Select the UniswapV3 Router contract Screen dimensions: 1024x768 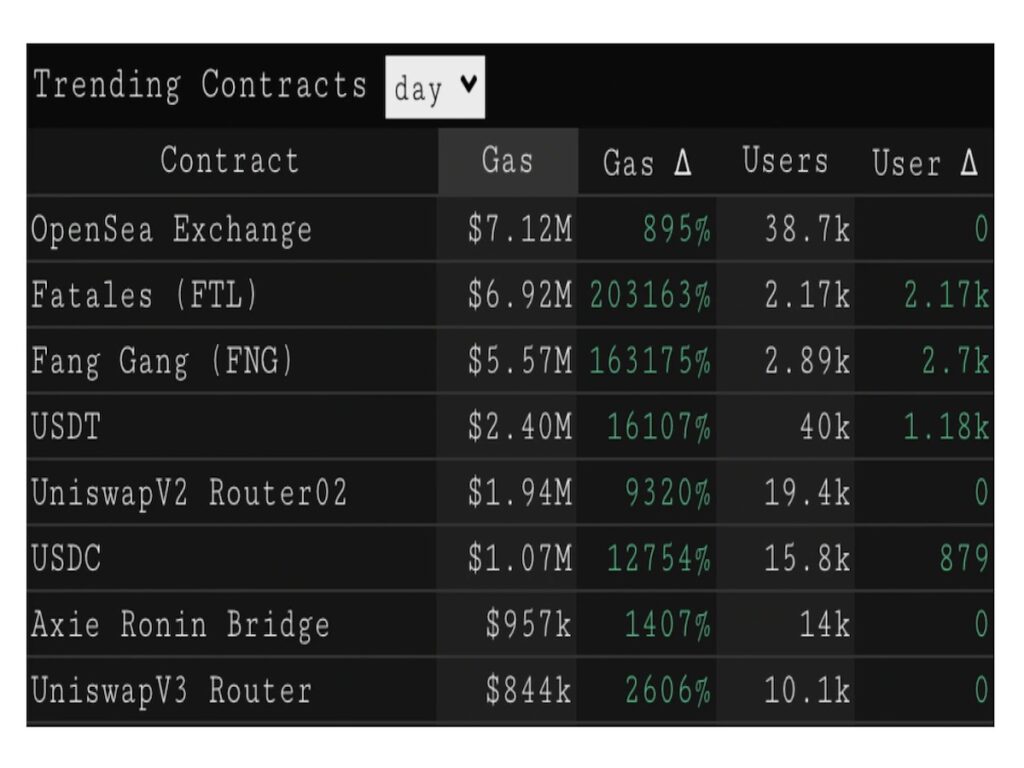coord(510,690)
